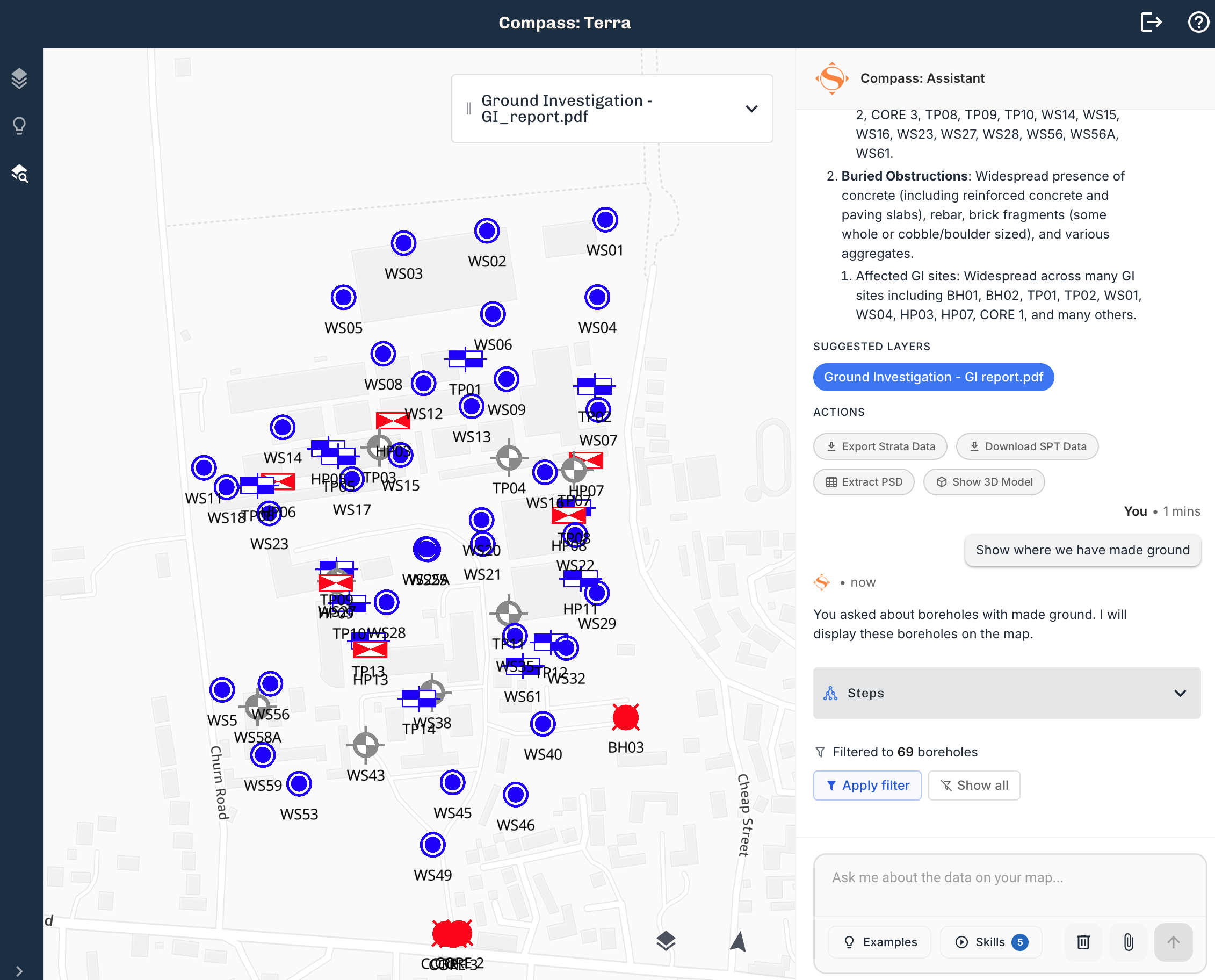This screenshot has width=1215, height=980.
Task: Click the trash icon to clear the chat
Action: coord(1083,942)
